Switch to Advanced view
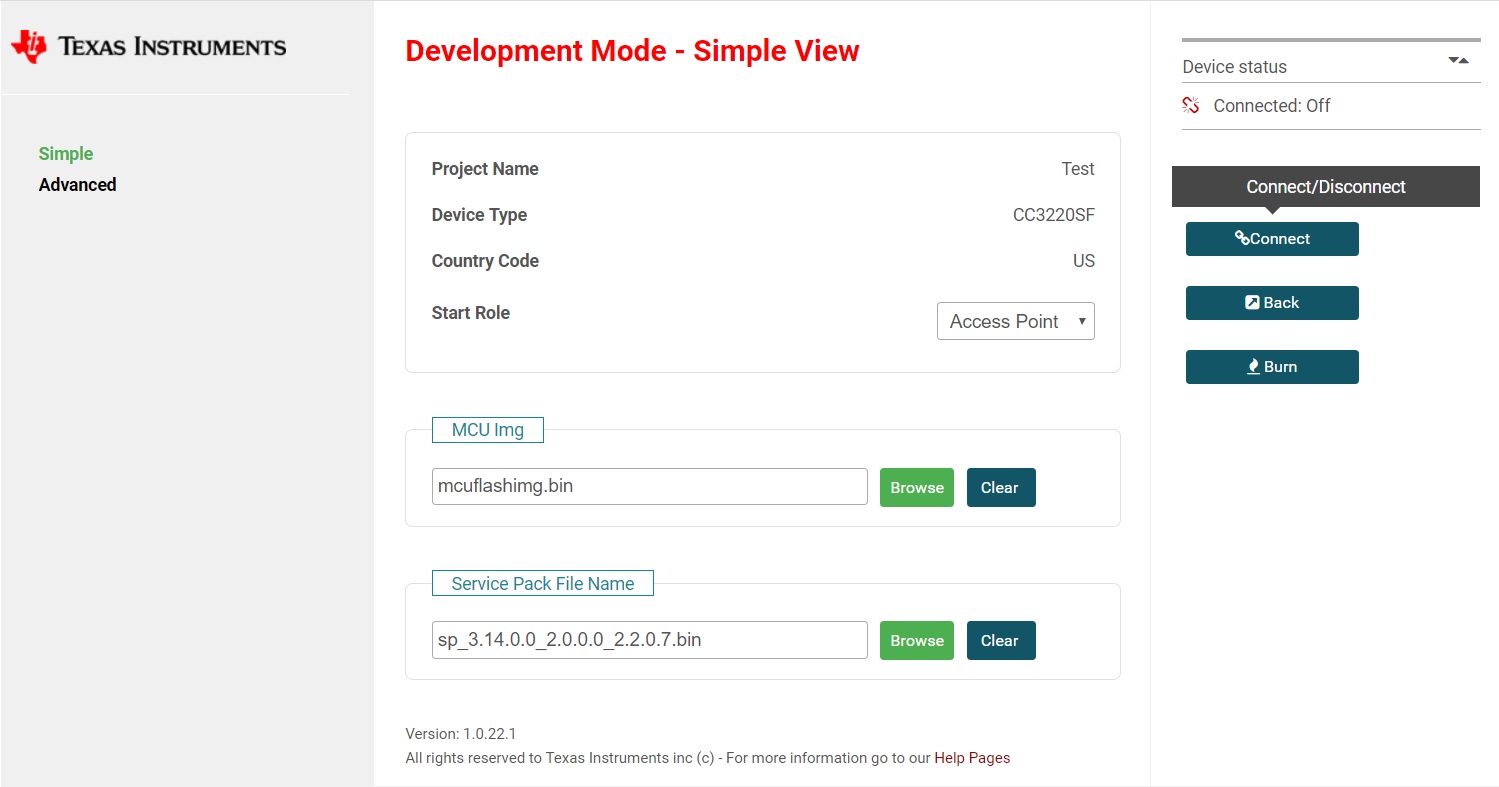This screenshot has width=1499, height=787. [x=77, y=185]
